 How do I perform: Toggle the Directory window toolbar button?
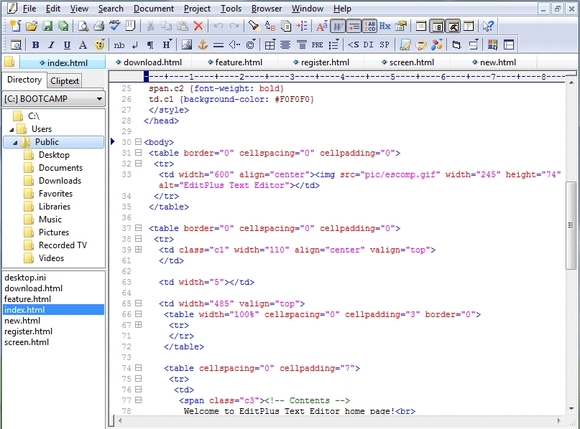pos(437,26)
